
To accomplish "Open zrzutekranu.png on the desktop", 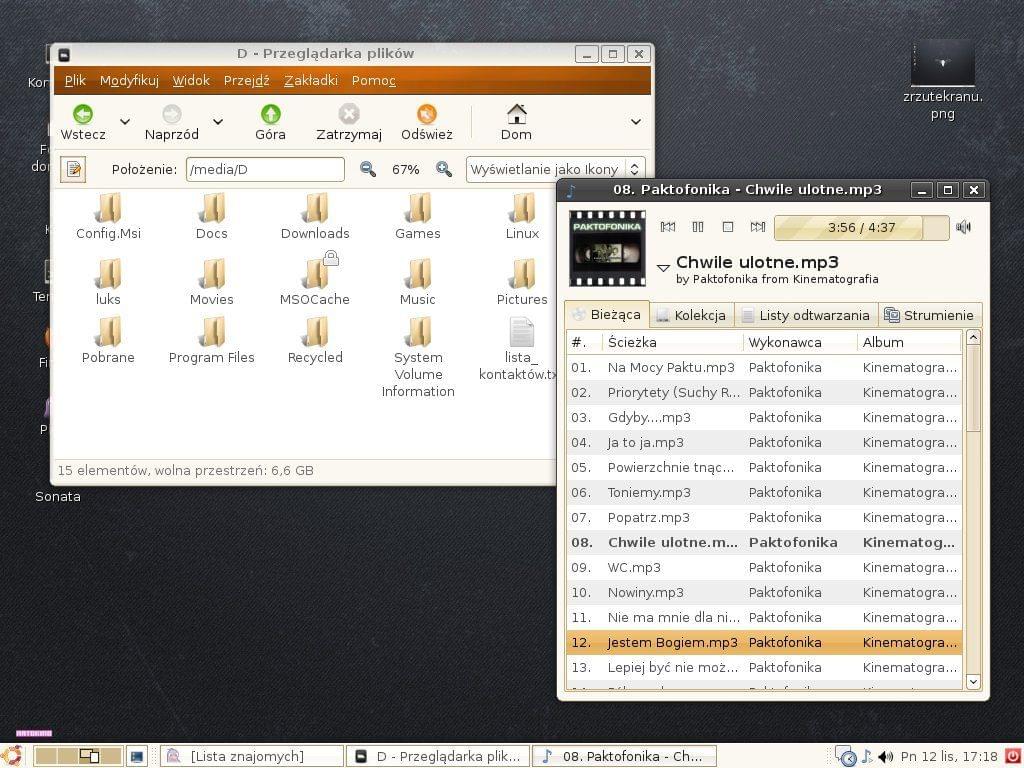I will point(942,81).
